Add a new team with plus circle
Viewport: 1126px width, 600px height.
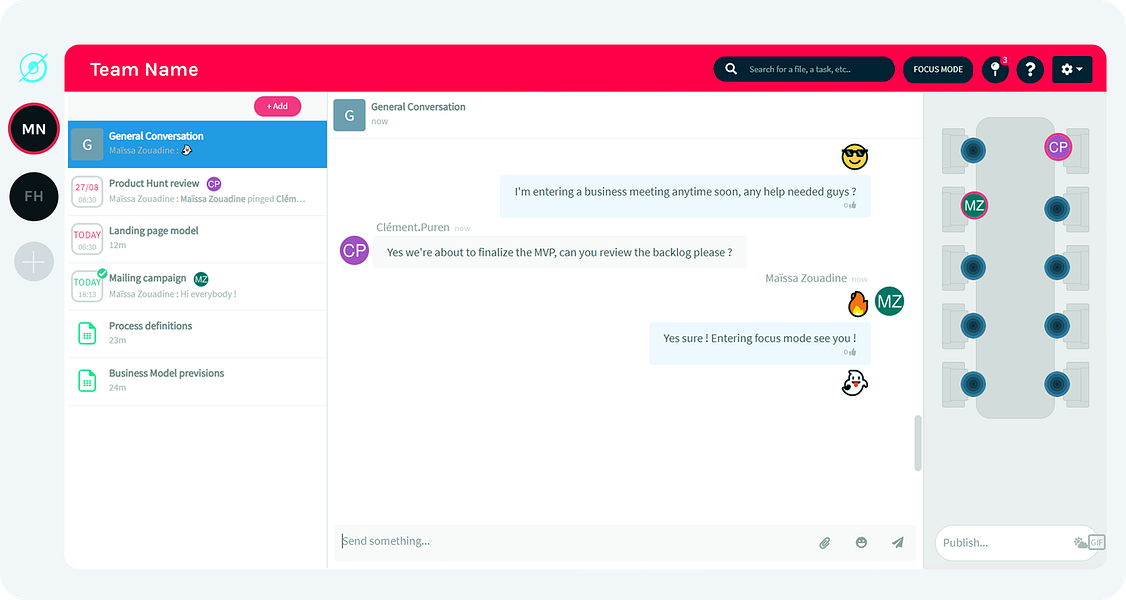(x=34, y=262)
